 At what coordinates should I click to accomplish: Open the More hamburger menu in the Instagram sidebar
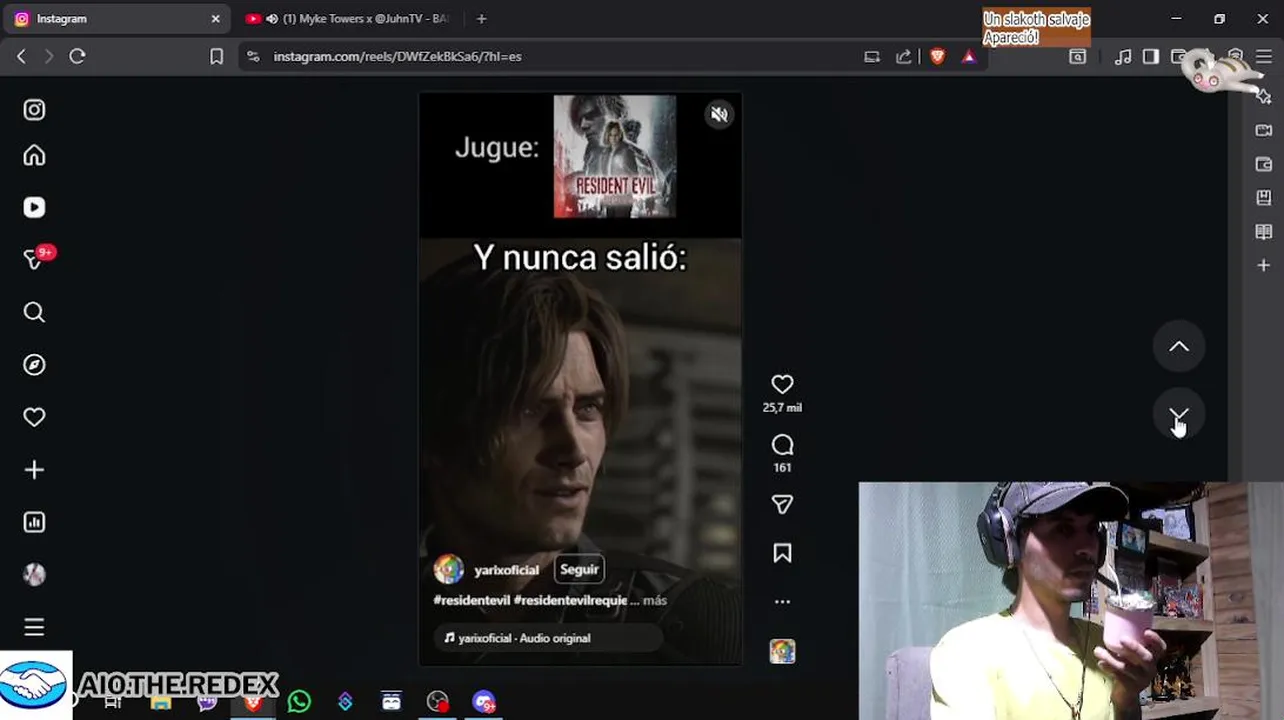coord(34,627)
